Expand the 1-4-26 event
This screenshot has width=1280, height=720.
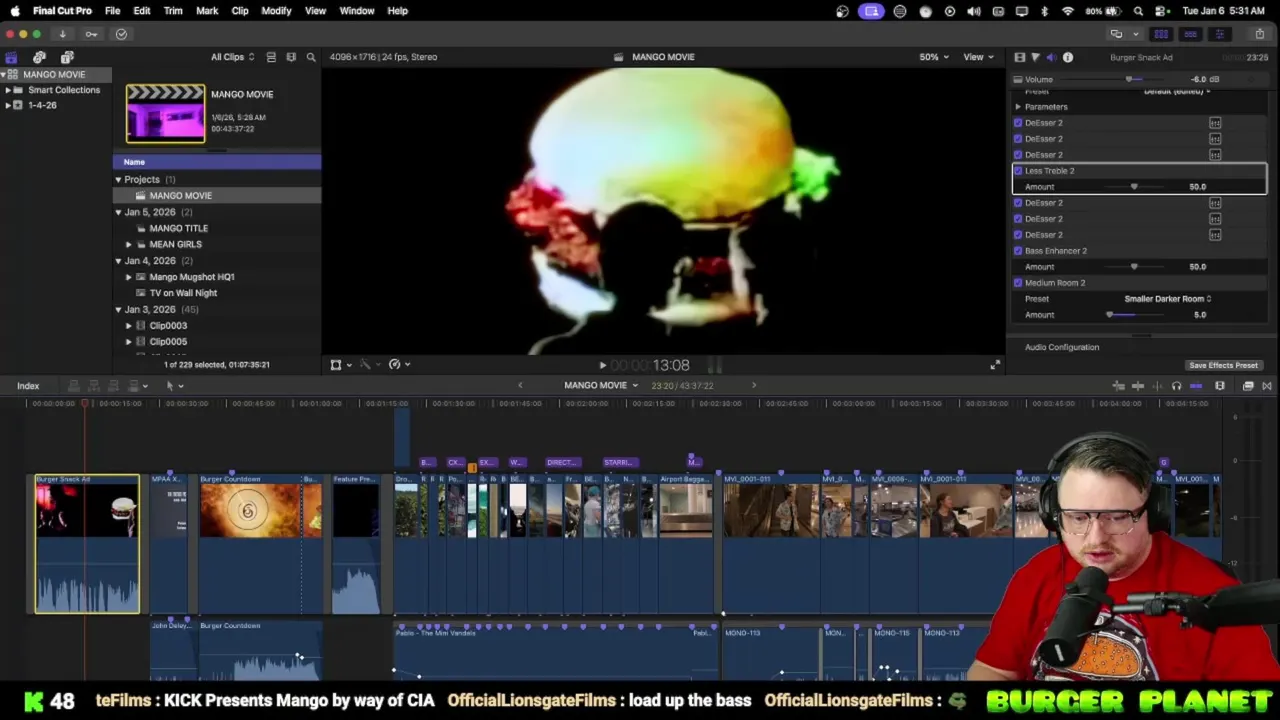pos(8,105)
